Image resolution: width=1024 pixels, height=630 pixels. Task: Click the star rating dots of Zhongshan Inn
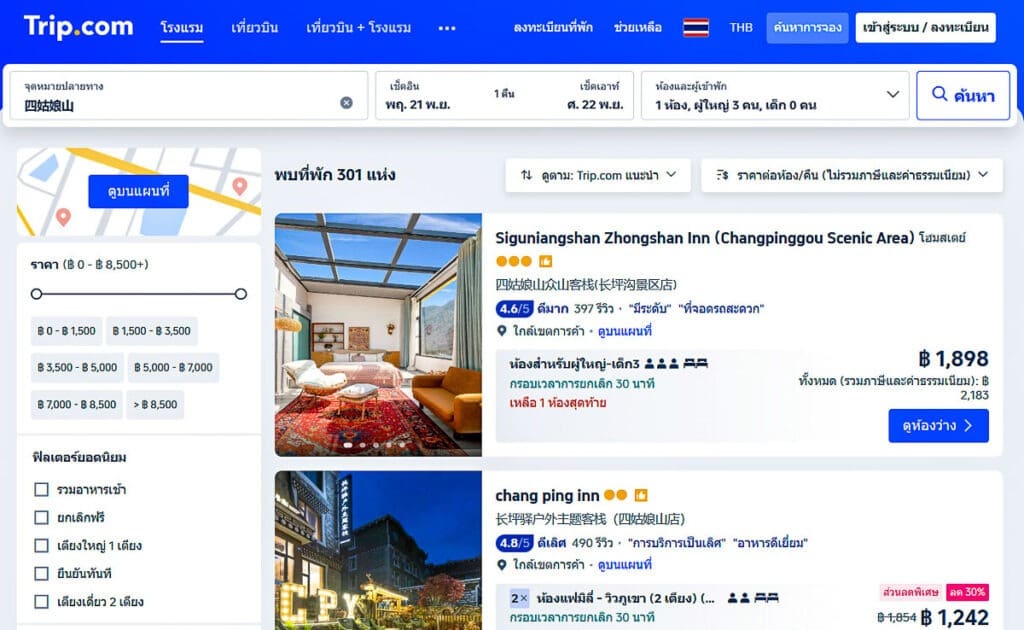513,261
